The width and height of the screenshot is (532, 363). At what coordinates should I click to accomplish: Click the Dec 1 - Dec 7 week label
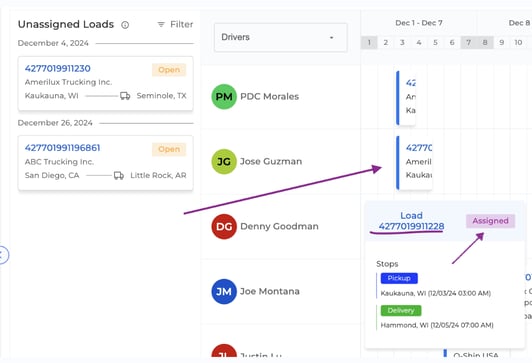(419, 23)
